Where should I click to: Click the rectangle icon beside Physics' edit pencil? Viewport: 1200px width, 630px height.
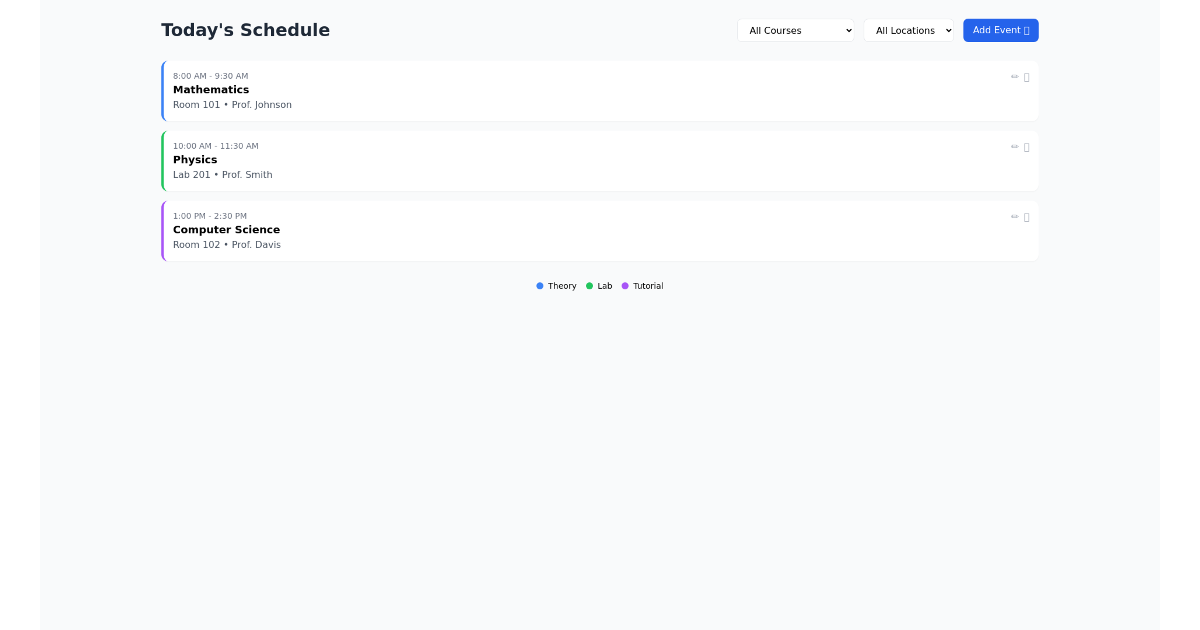(x=1027, y=147)
